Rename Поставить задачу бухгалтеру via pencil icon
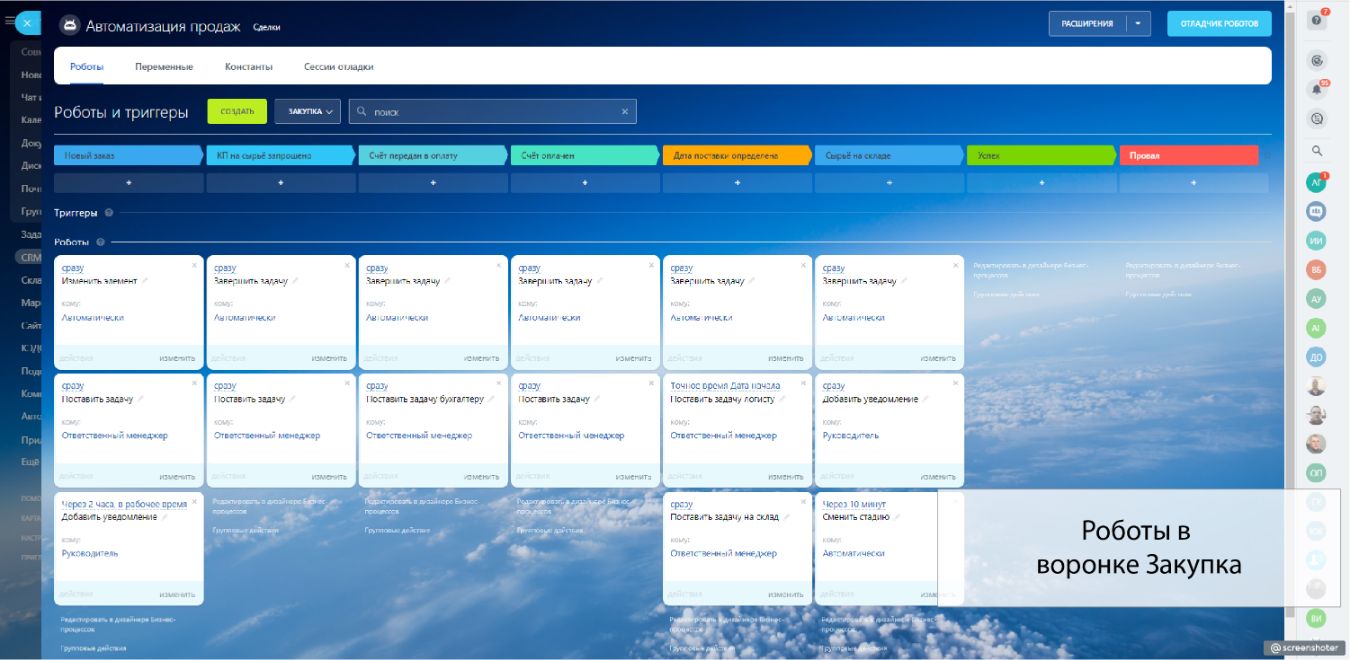Image resolution: width=1350 pixels, height=660 pixels. click(x=492, y=399)
